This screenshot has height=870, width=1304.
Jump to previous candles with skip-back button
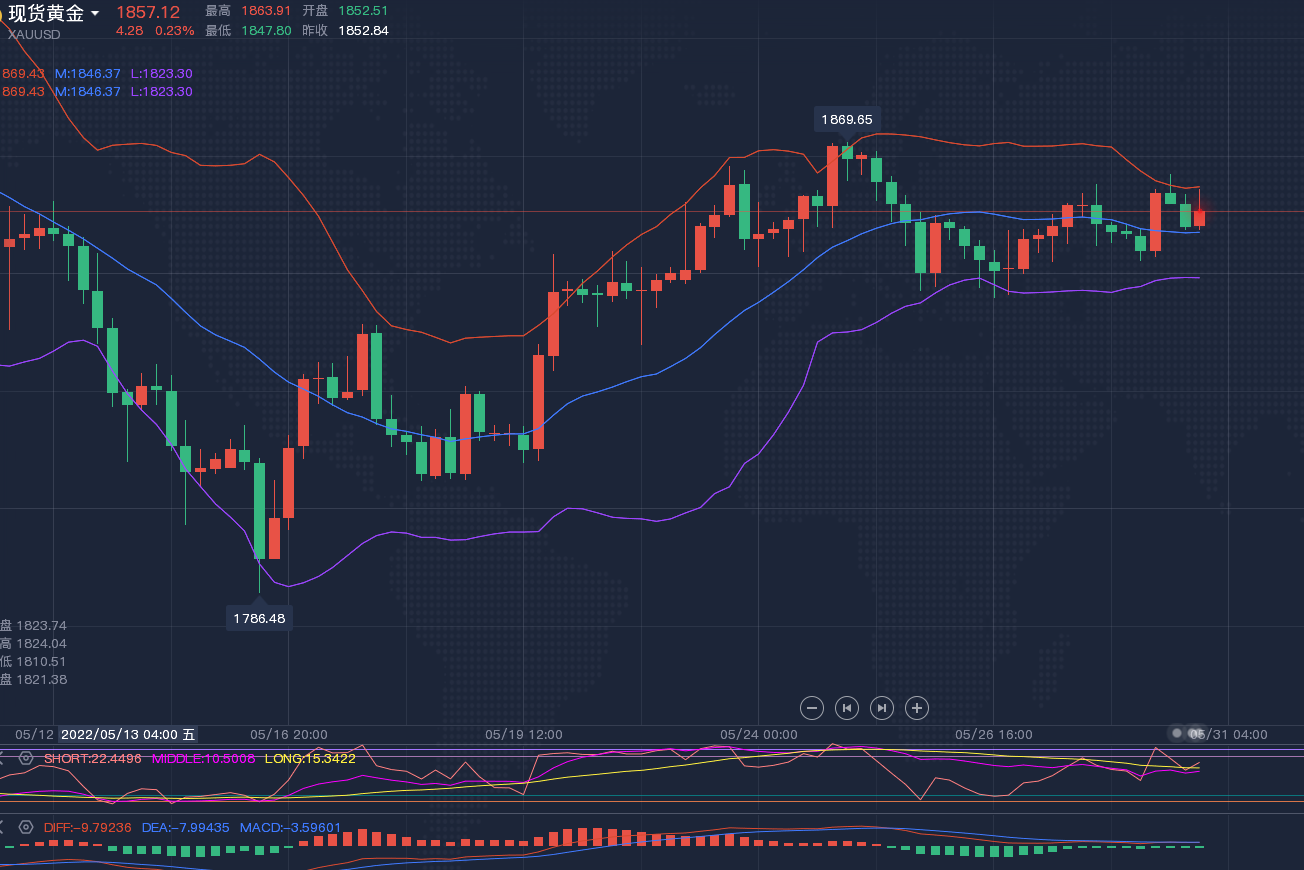(847, 708)
